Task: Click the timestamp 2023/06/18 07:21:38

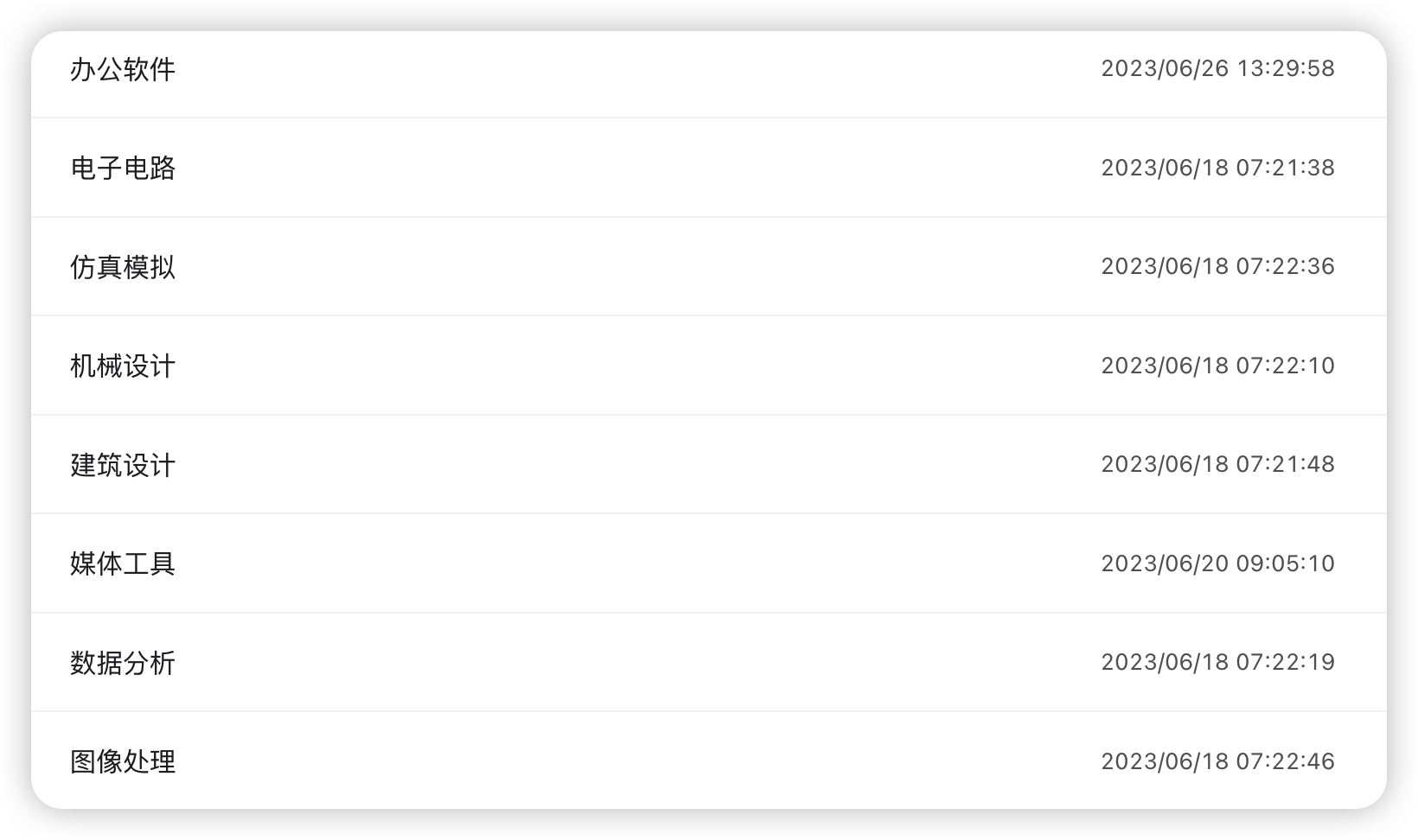Action: coord(1217,168)
